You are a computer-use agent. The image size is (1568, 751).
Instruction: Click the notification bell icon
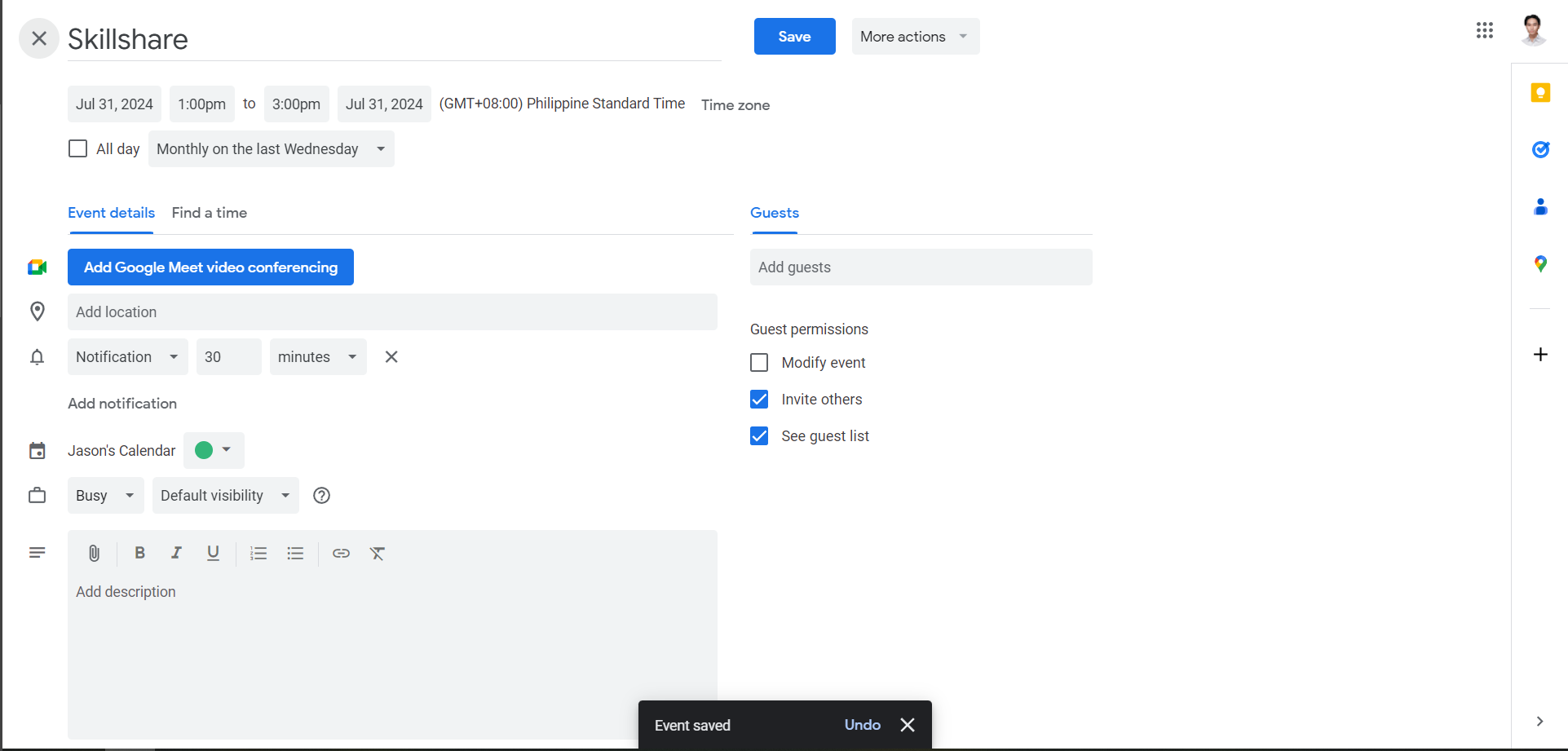37,357
